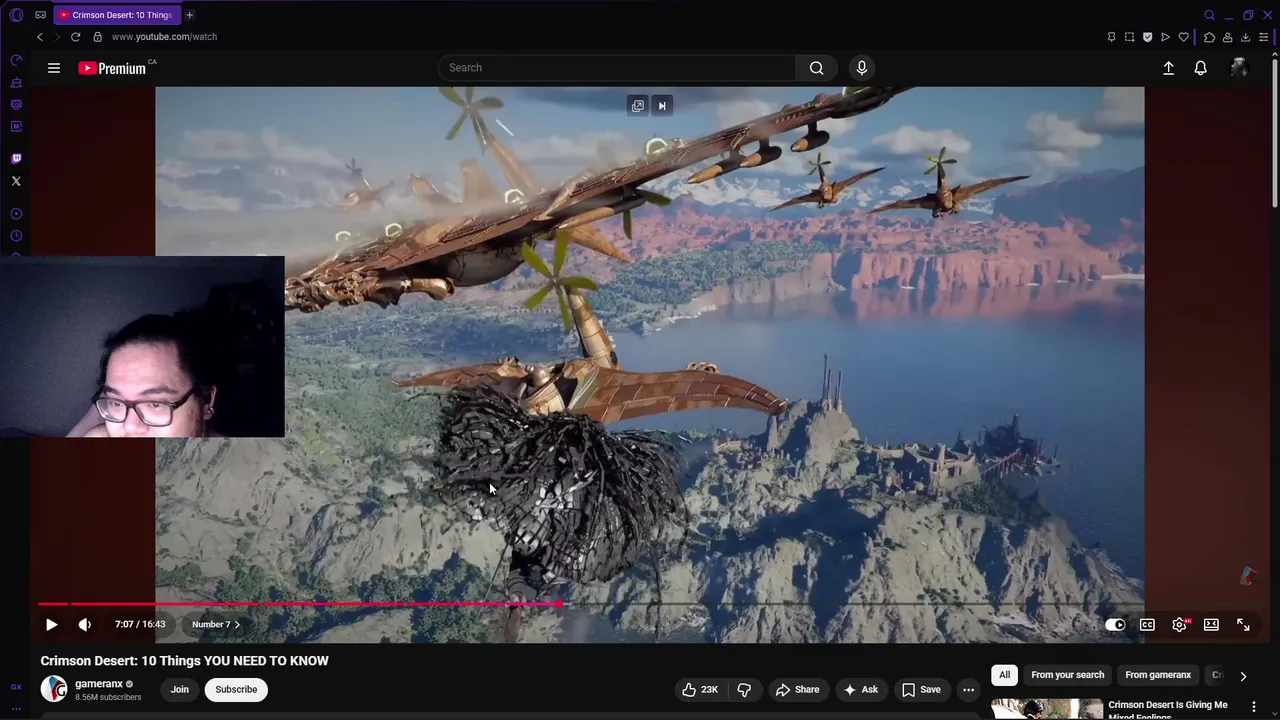Open a new browser tab
Viewport: 1280px width, 720px height.
[189, 15]
